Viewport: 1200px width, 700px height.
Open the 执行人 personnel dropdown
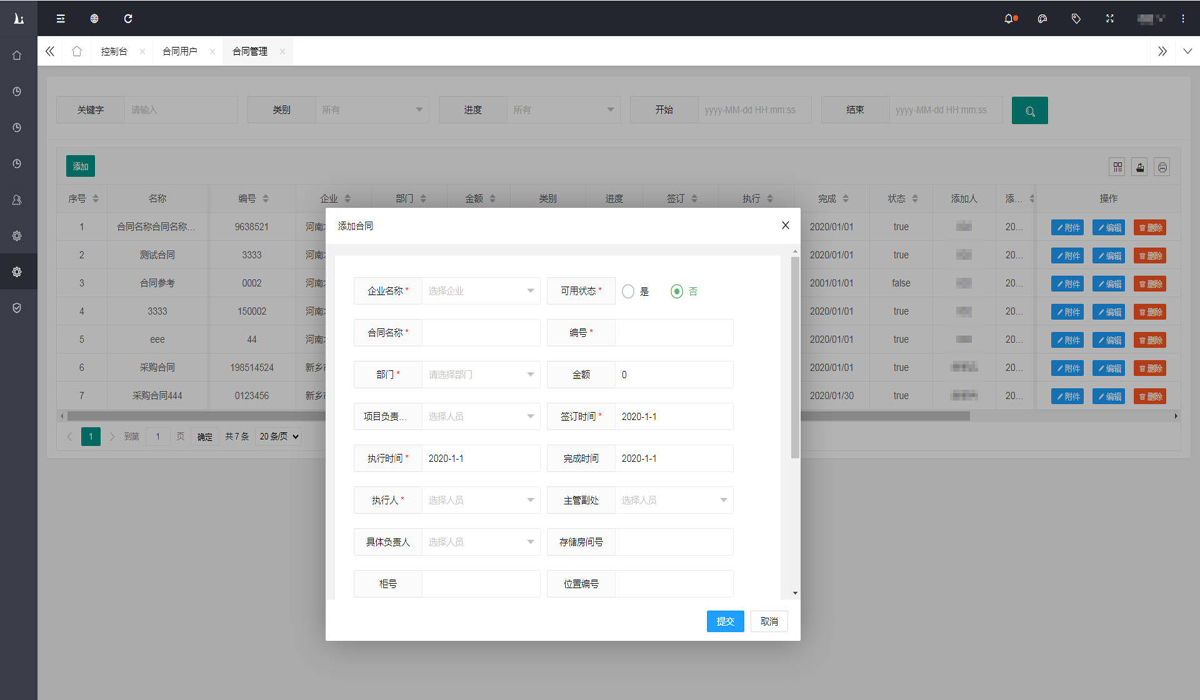480,500
